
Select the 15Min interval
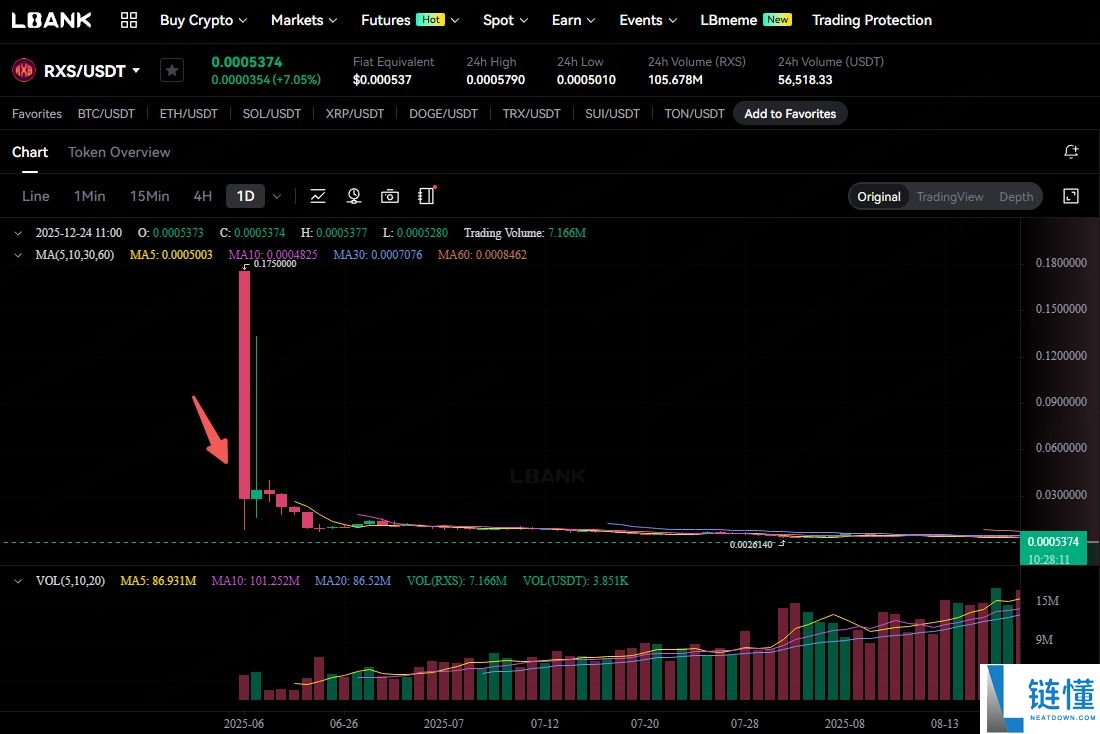pos(149,196)
